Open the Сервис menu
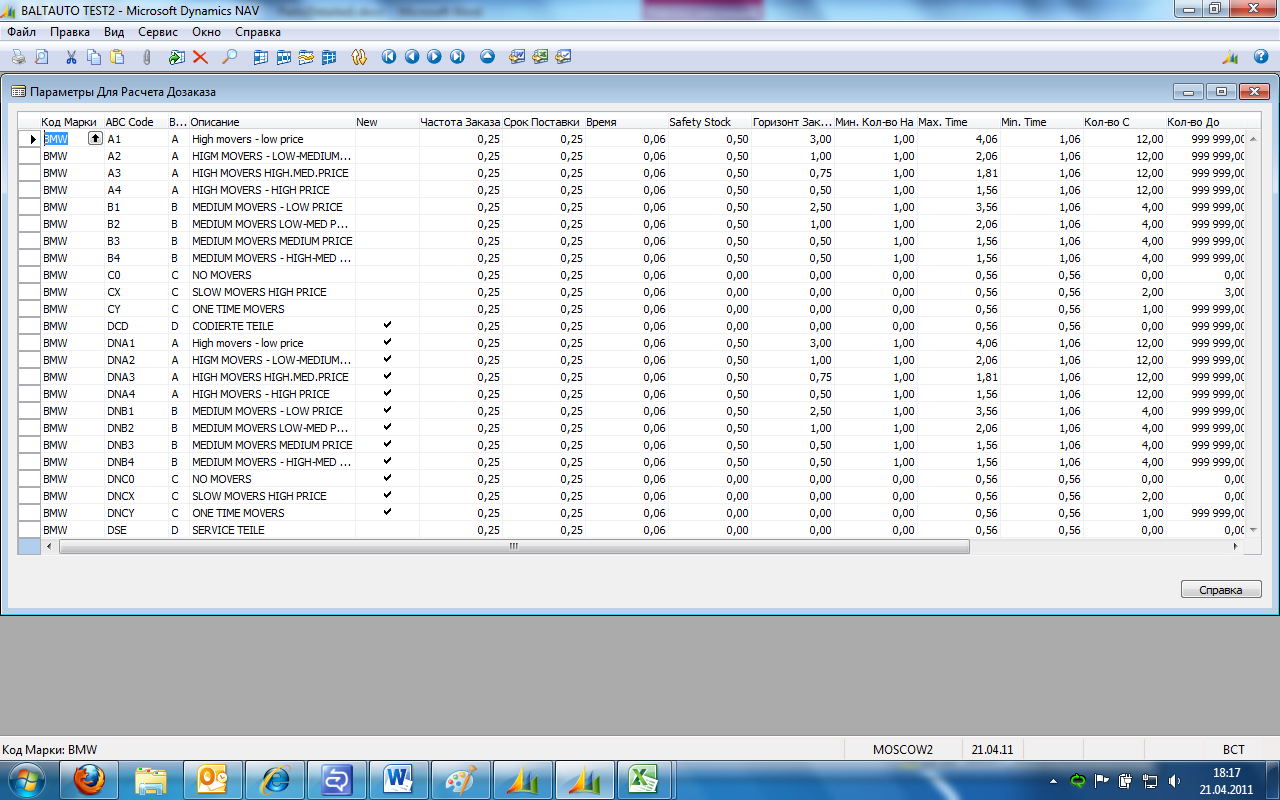This screenshot has width=1280, height=800. [158, 32]
